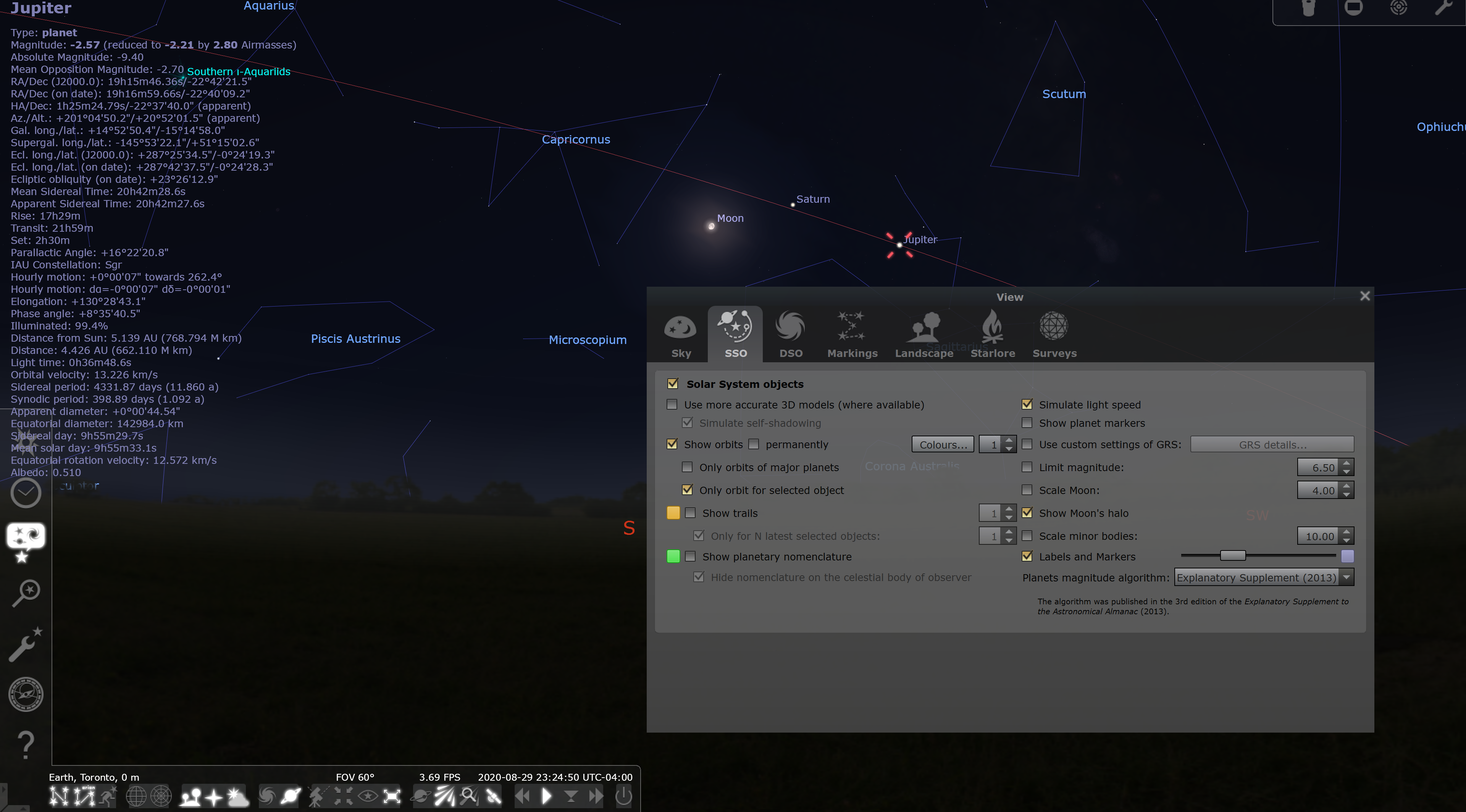Screen dimensions: 1466x812
Task: Increase Limit magnitude using its stepper
Action: tap(1346, 463)
